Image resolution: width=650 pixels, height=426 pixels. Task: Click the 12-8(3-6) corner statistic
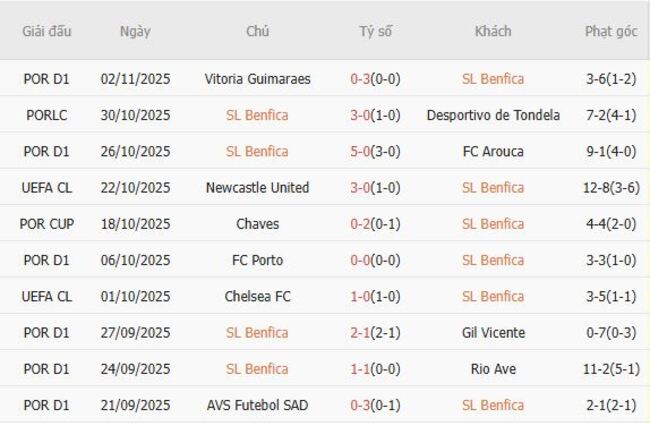pos(611,188)
